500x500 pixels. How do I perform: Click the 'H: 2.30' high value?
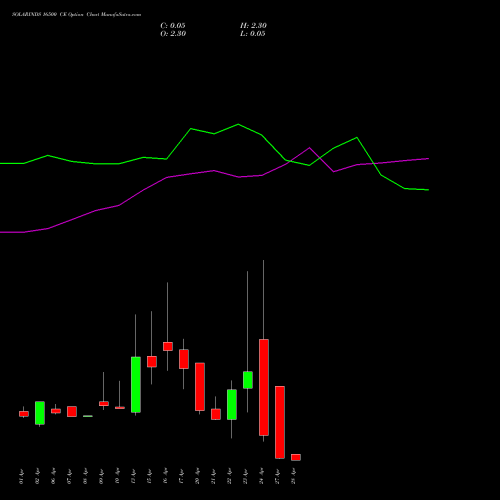point(253,26)
